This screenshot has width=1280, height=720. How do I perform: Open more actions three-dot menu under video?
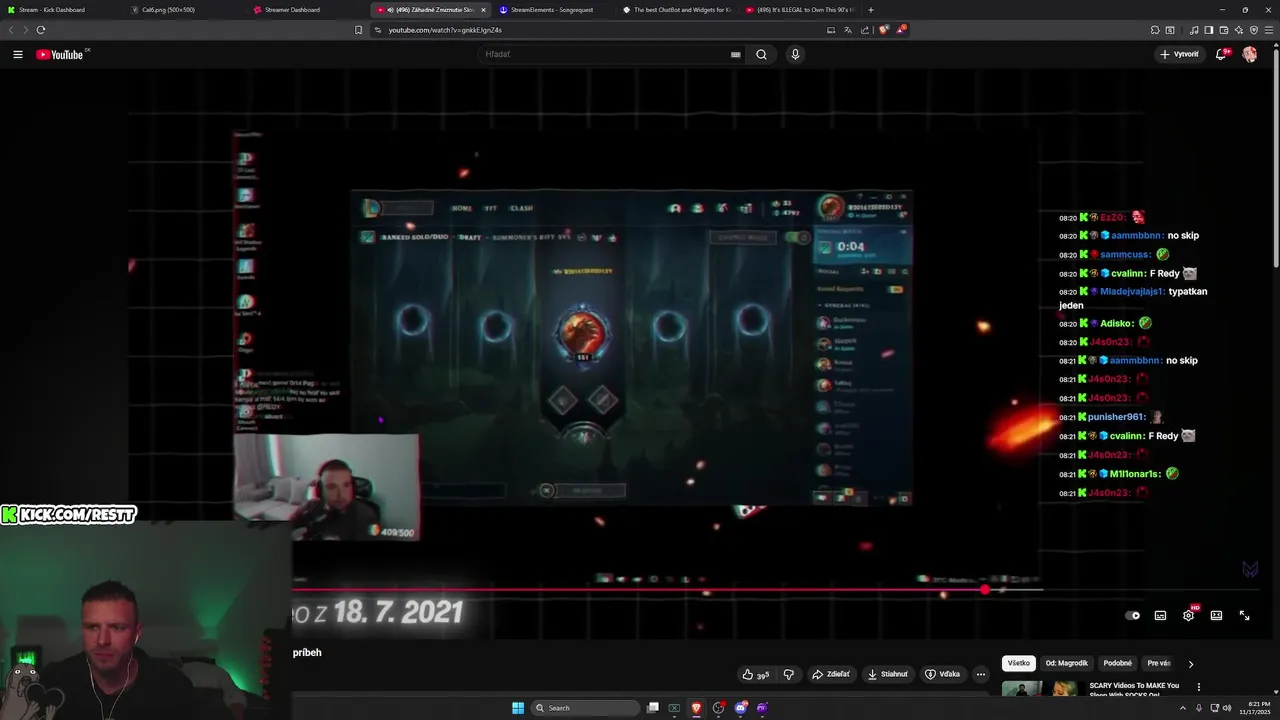(x=981, y=674)
